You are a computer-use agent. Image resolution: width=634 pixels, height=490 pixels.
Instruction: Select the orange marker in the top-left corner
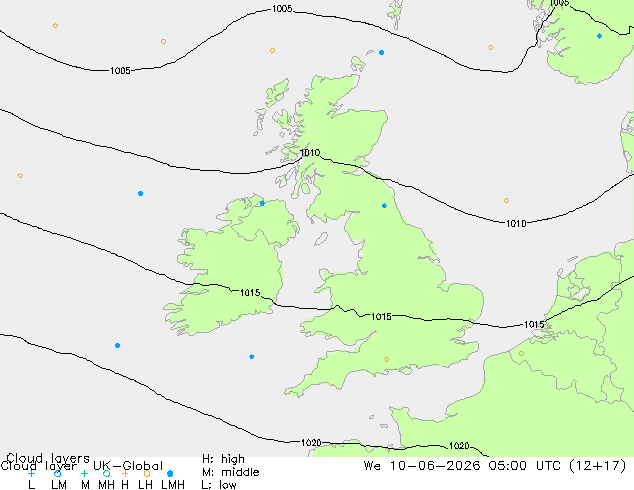pos(55,25)
